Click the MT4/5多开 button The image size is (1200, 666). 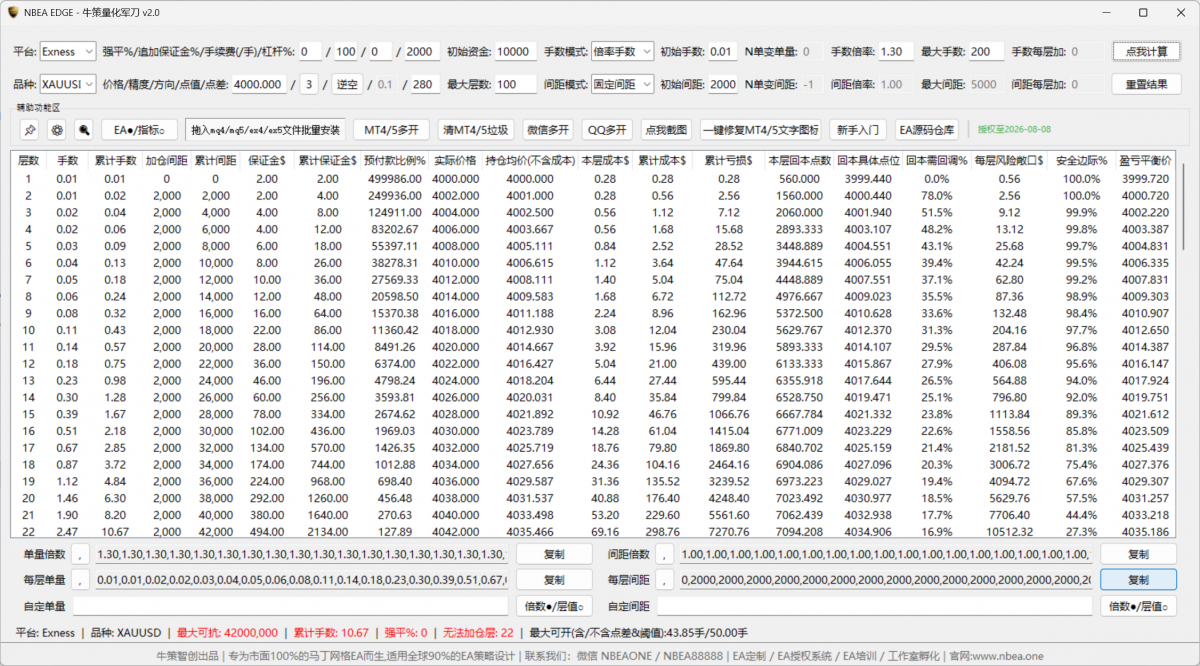click(391, 130)
